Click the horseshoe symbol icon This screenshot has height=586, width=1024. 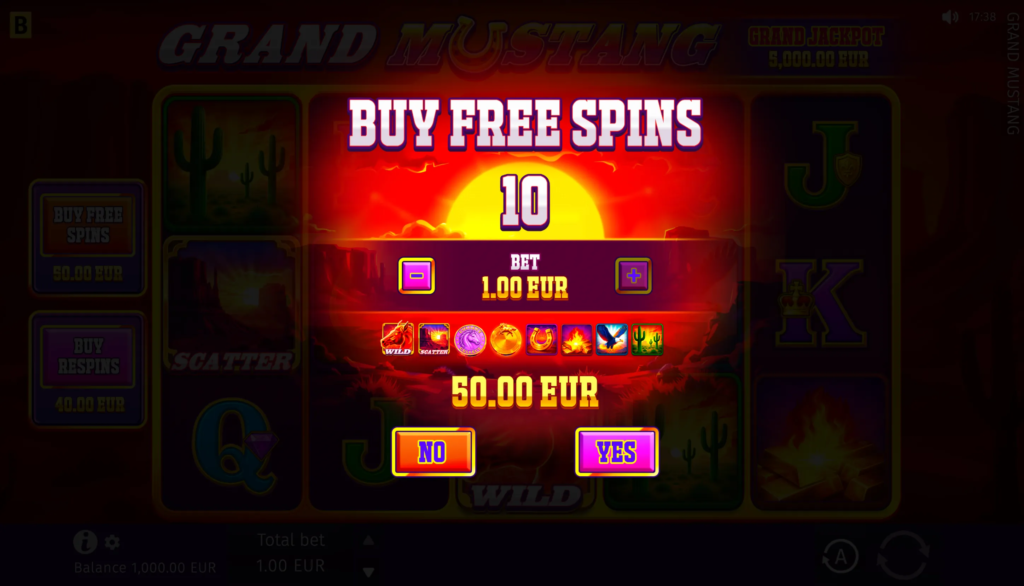click(x=541, y=340)
